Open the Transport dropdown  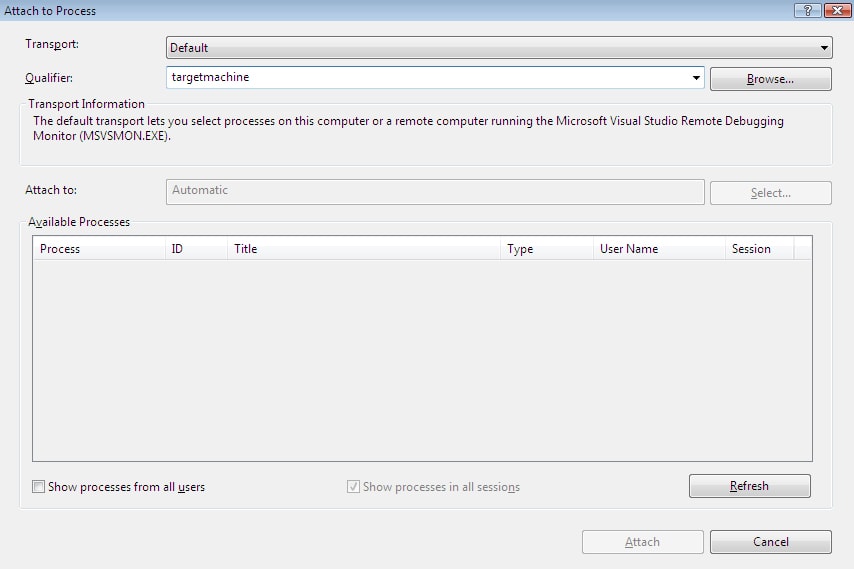[499, 47]
